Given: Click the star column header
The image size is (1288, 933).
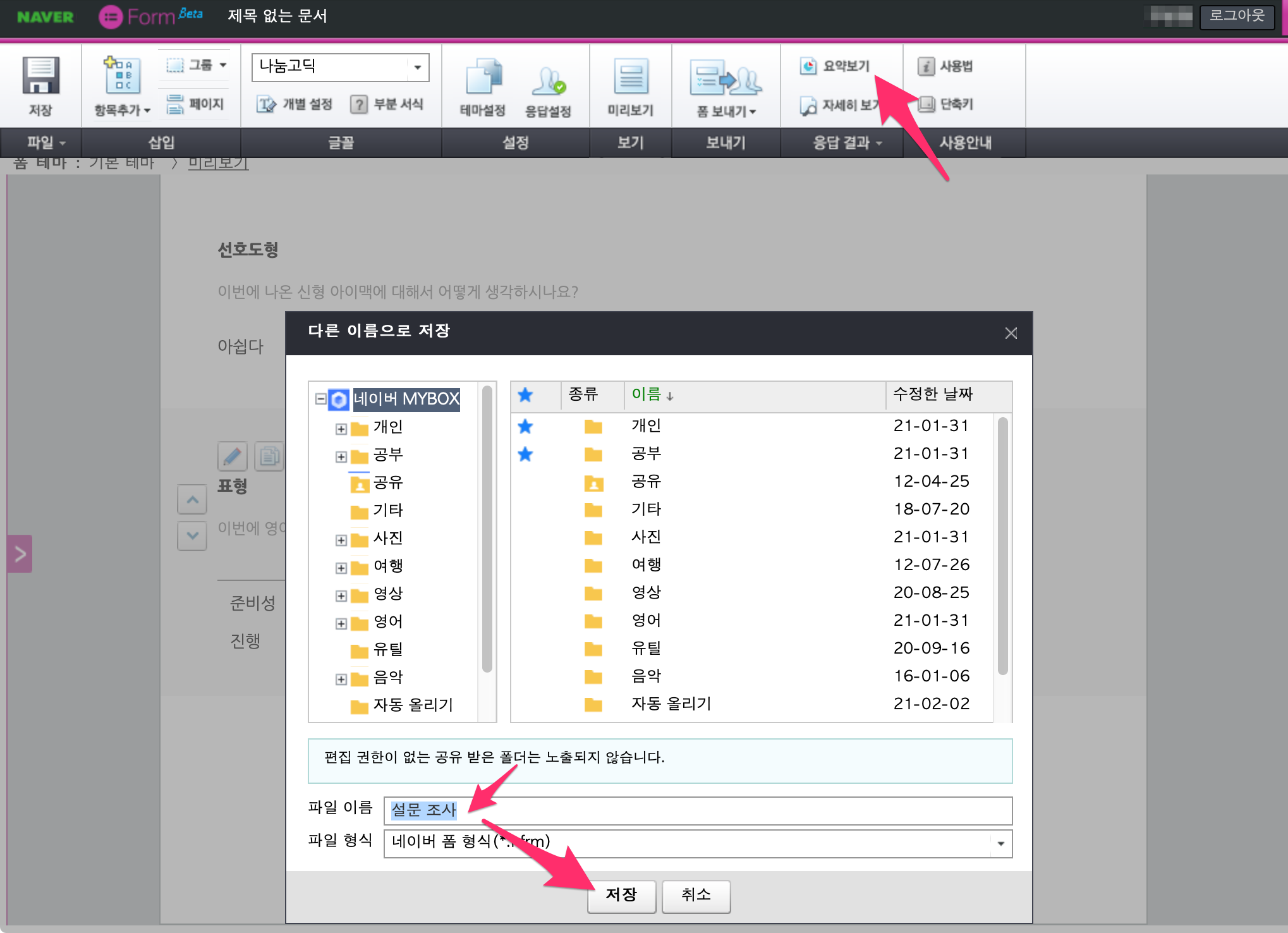Looking at the screenshot, I should point(525,395).
